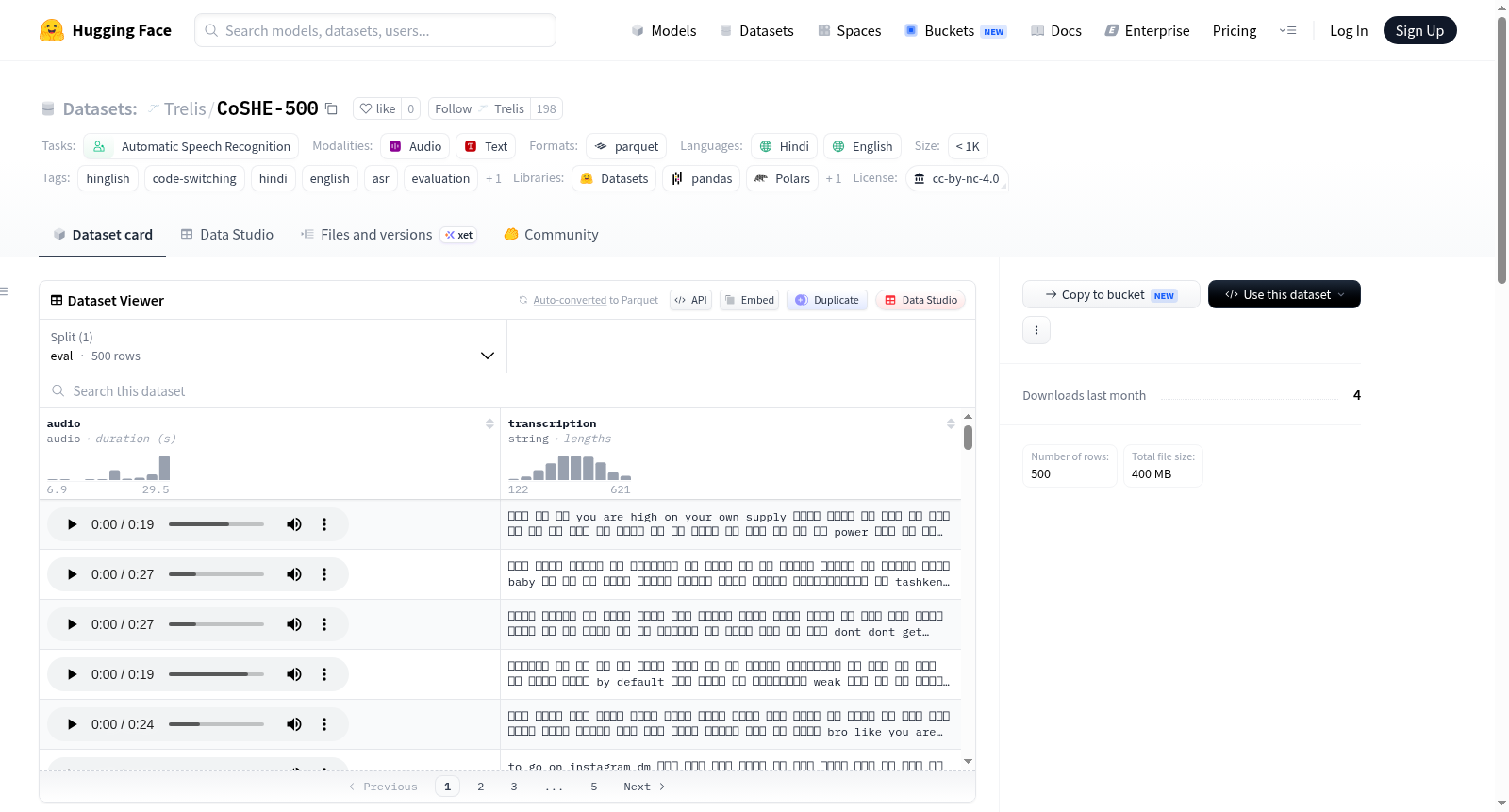
Task: Select the hinglish tag
Action: tap(108, 178)
